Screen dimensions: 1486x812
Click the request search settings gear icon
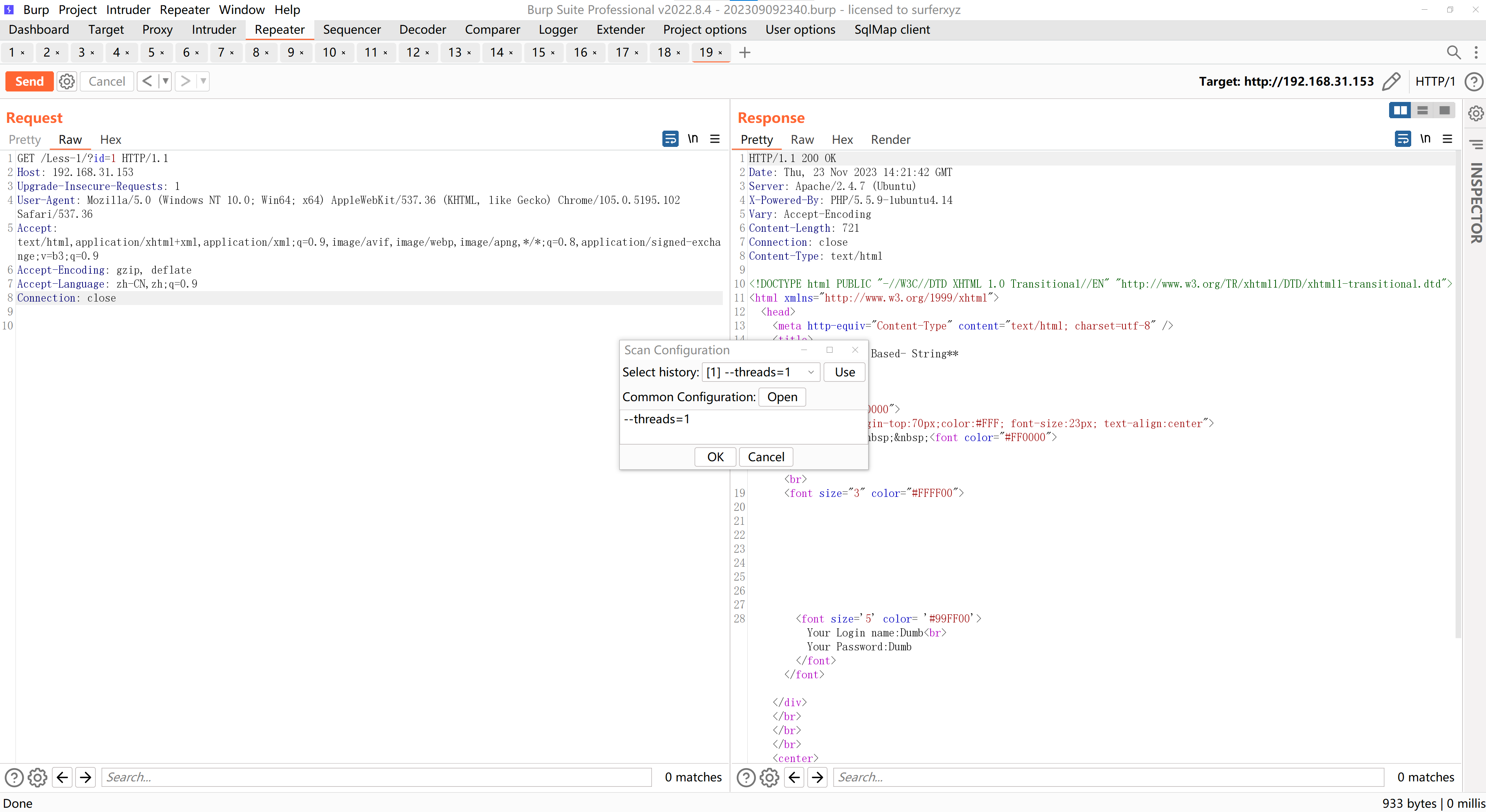38,778
